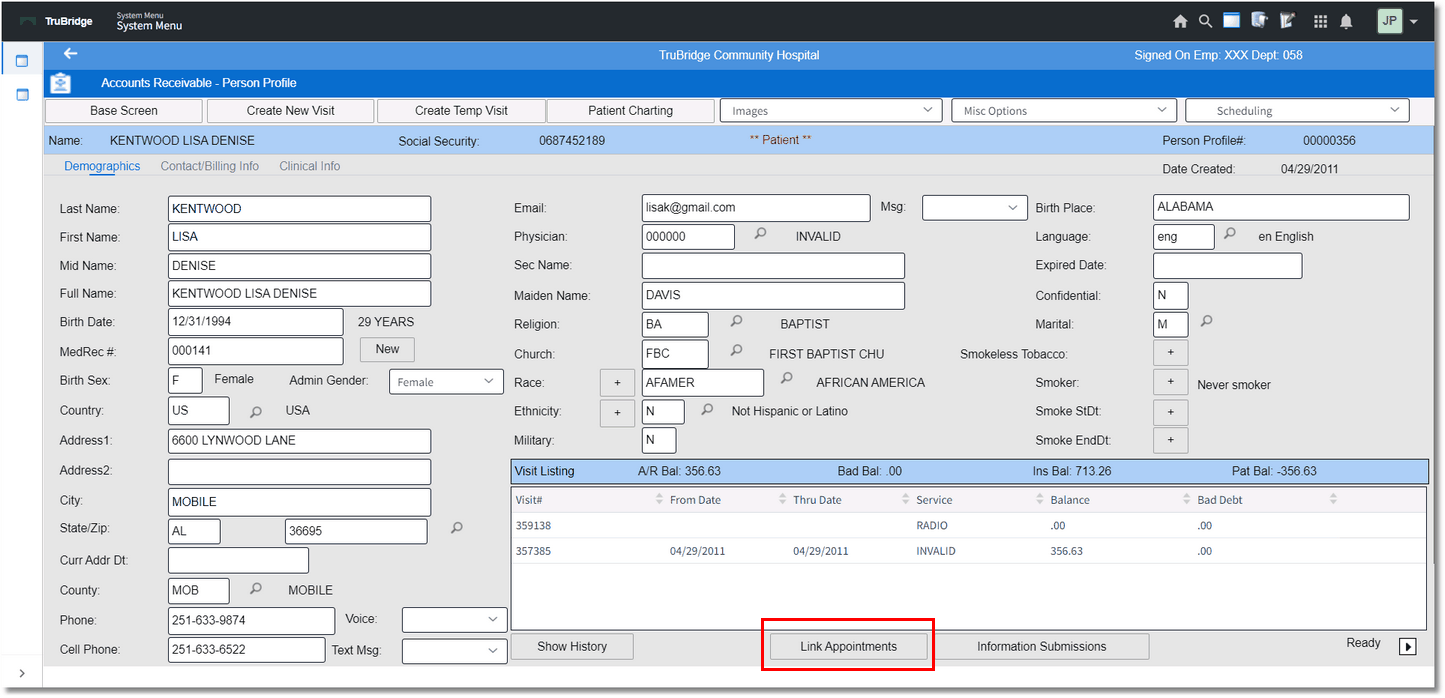Open the notepad with pencil icon
The width and height of the screenshot is (1445, 698).
click(1287, 20)
